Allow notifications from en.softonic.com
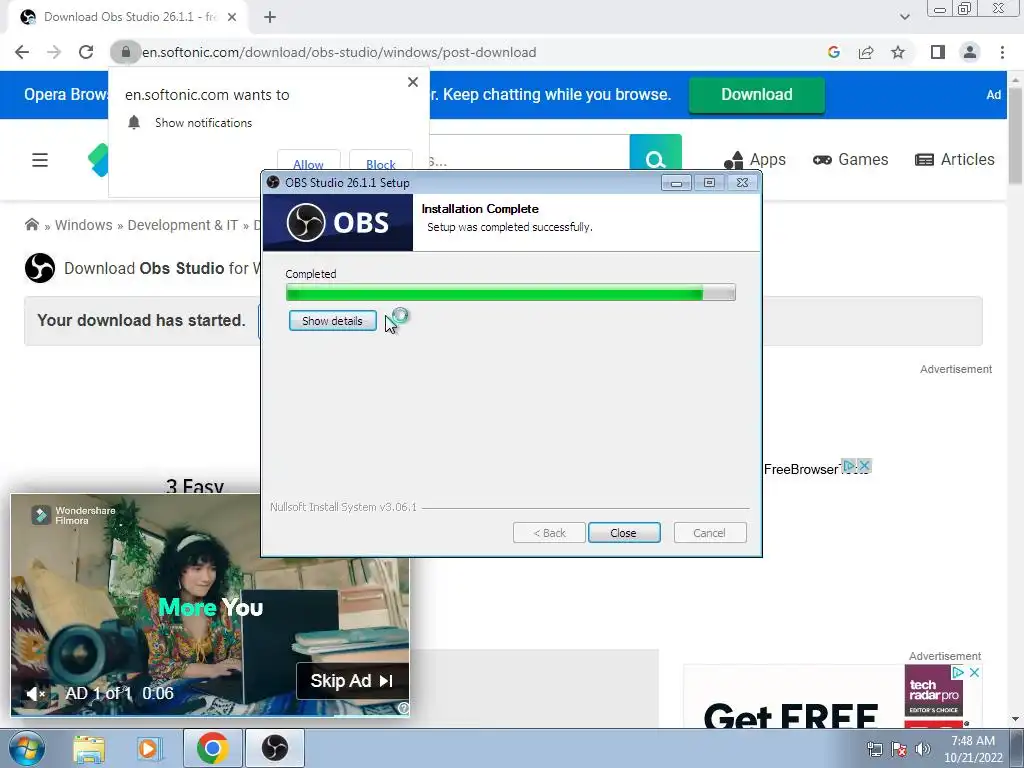 (308, 163)
